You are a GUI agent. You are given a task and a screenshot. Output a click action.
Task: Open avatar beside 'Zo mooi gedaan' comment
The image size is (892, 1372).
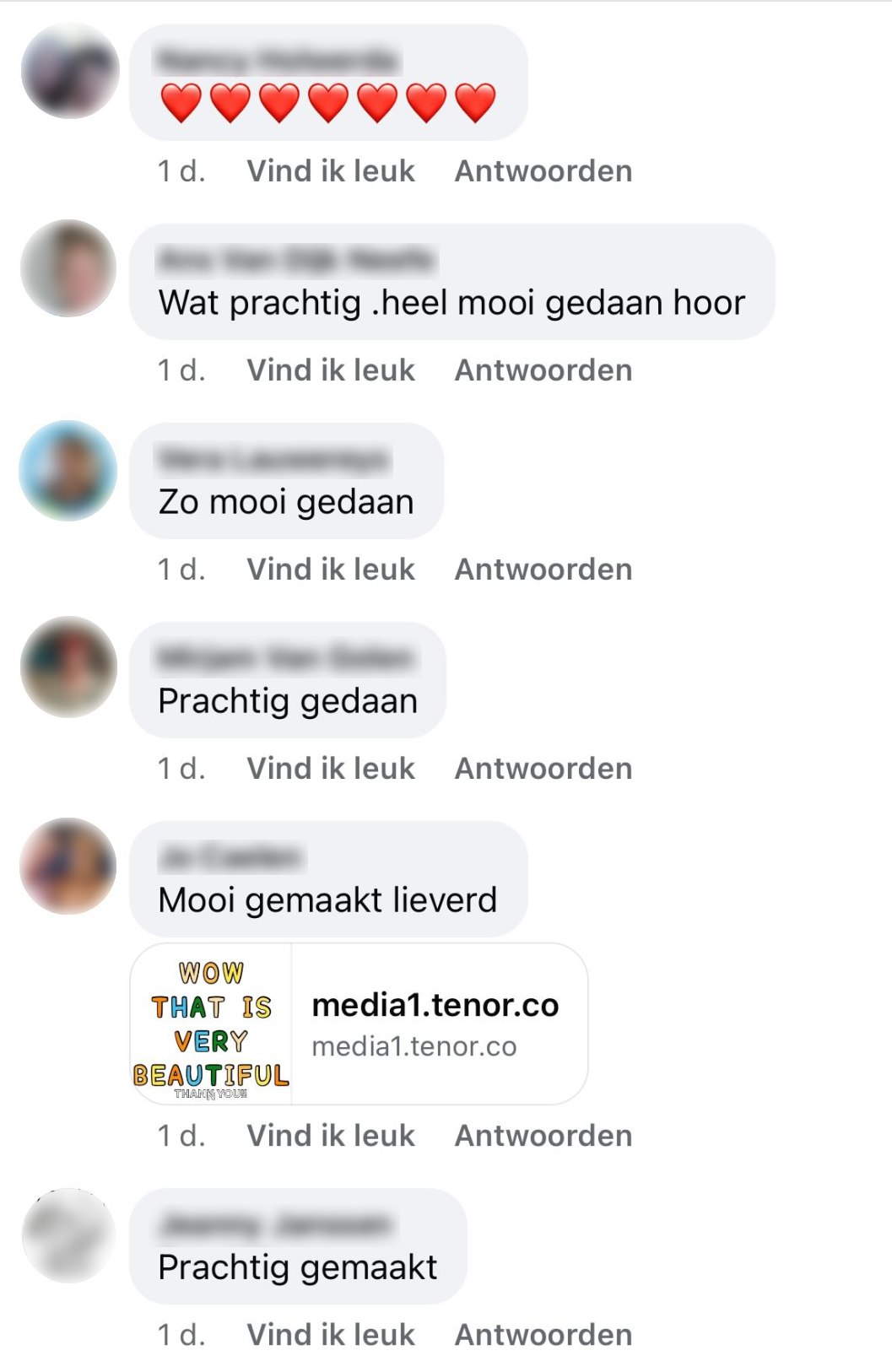click(68, 470)
